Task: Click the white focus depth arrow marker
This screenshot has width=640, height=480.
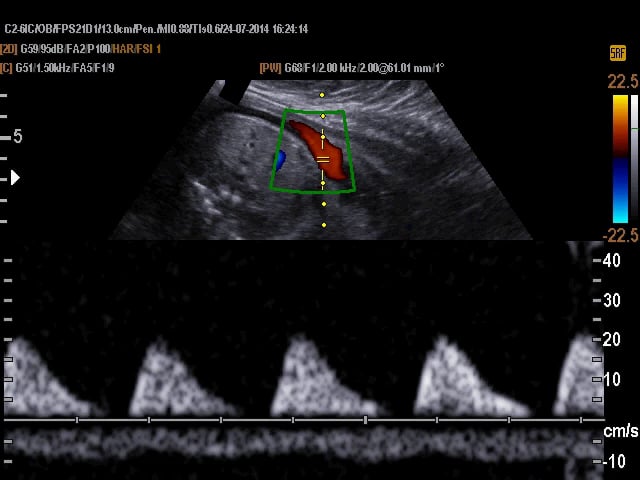Action: (16, 178)
